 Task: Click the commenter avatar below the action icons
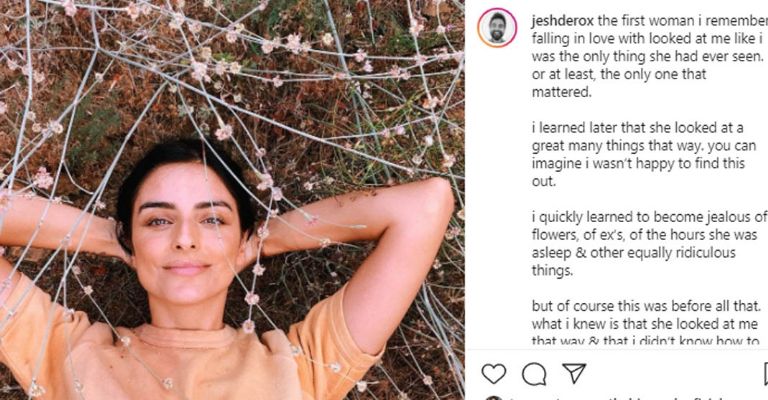(494, 398)
